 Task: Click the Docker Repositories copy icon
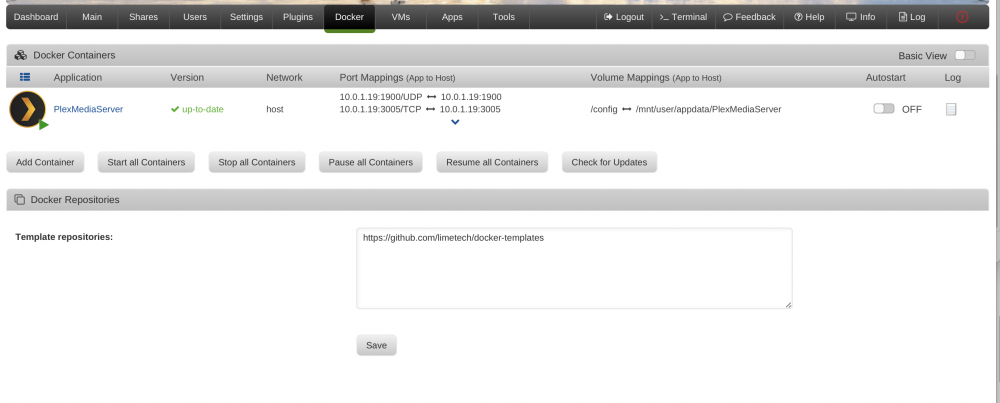click(x=20, y=200)
